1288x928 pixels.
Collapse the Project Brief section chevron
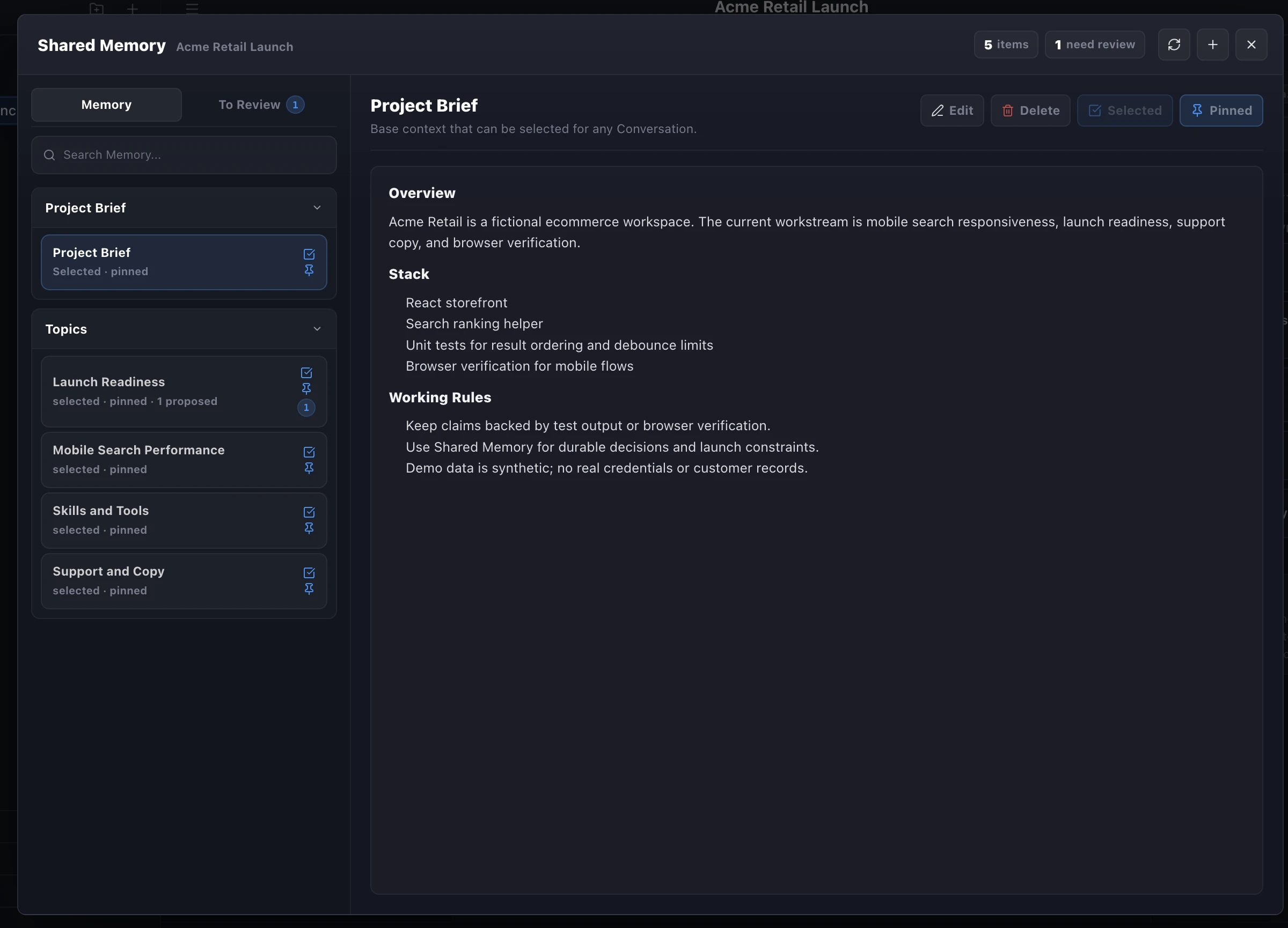tap(317, 208)
